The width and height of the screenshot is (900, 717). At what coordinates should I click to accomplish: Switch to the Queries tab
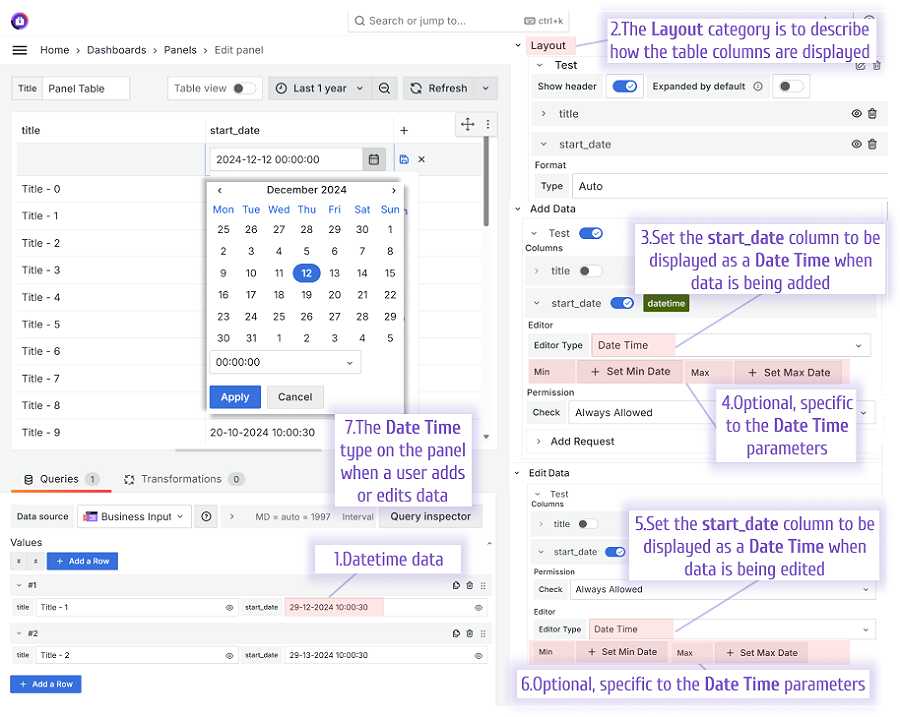[61, 479]
